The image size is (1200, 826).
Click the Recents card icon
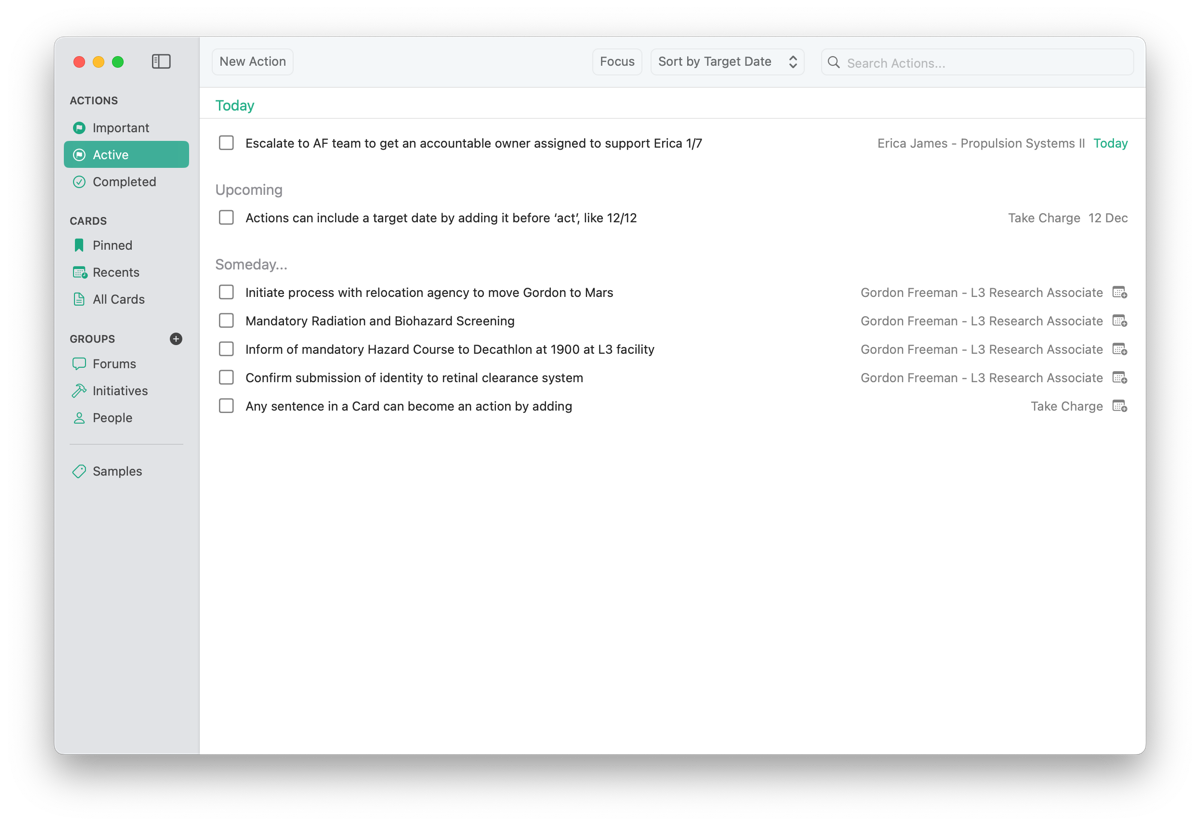pos(79,272)
